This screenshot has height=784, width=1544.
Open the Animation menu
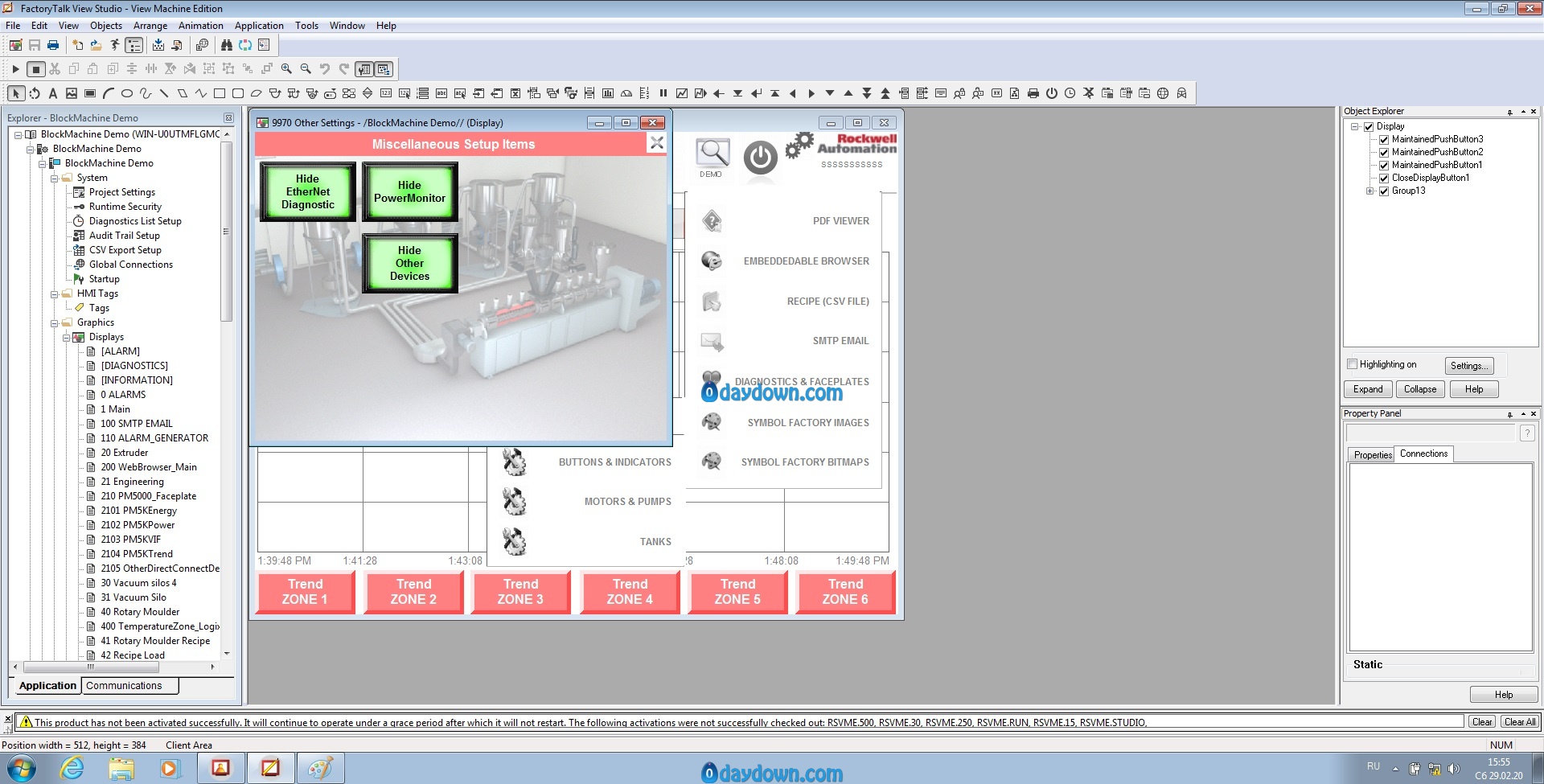click(x=201, y=26)
